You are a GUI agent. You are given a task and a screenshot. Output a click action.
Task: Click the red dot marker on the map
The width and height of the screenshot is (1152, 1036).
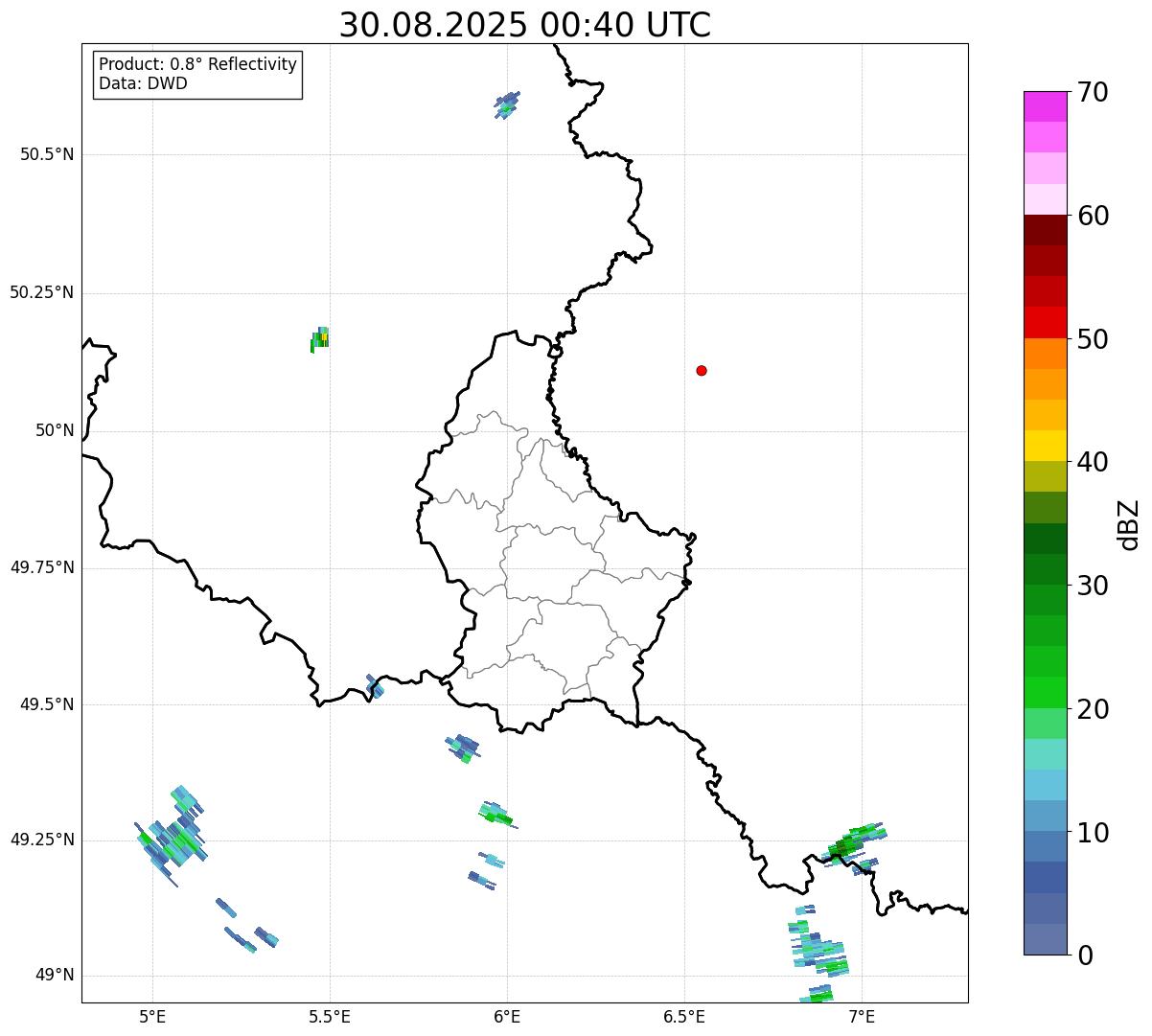pyautogui.click(x=702, y=371)
